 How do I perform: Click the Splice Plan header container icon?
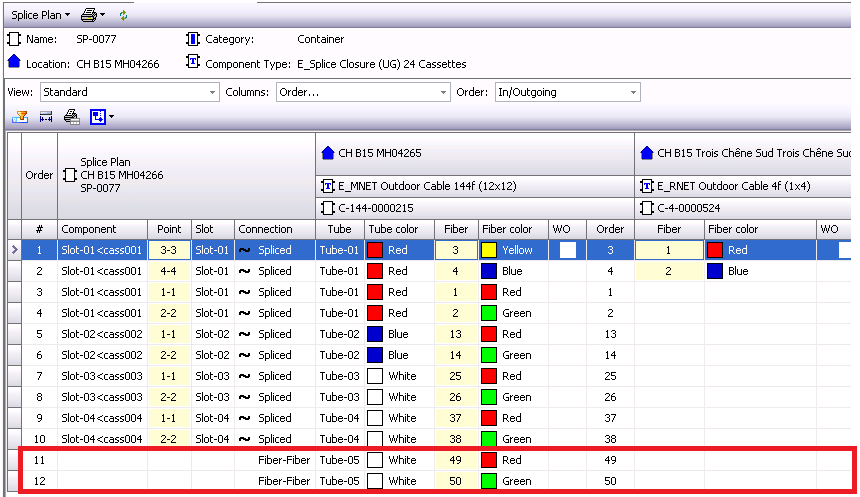pyautogui.click(x=70, y=176)
